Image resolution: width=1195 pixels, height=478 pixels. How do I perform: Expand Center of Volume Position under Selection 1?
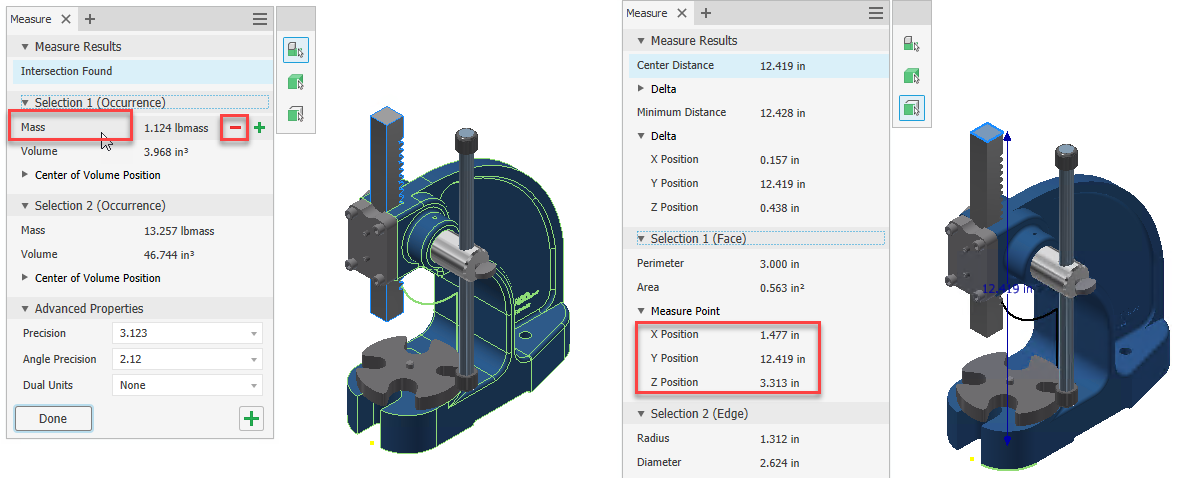(x=25, y=175)
